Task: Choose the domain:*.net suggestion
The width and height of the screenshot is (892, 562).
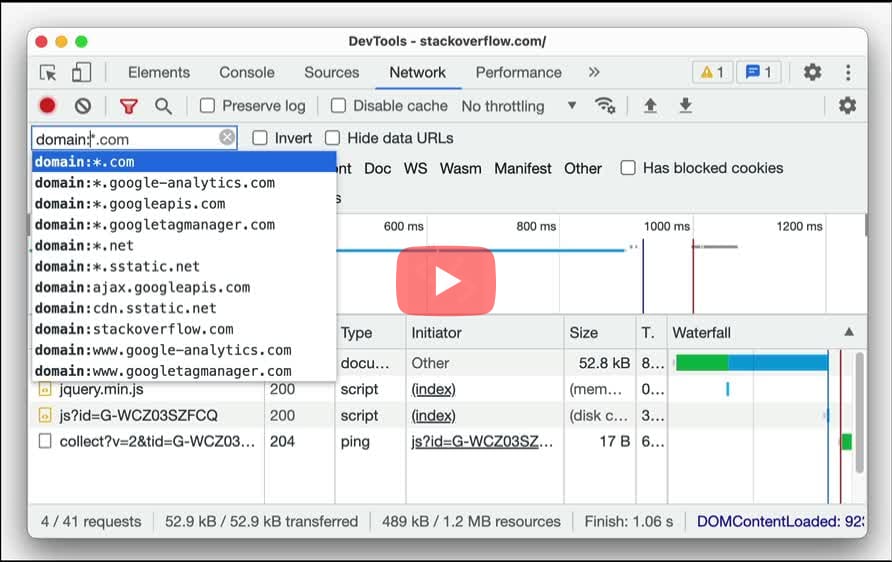Action: 184,246
